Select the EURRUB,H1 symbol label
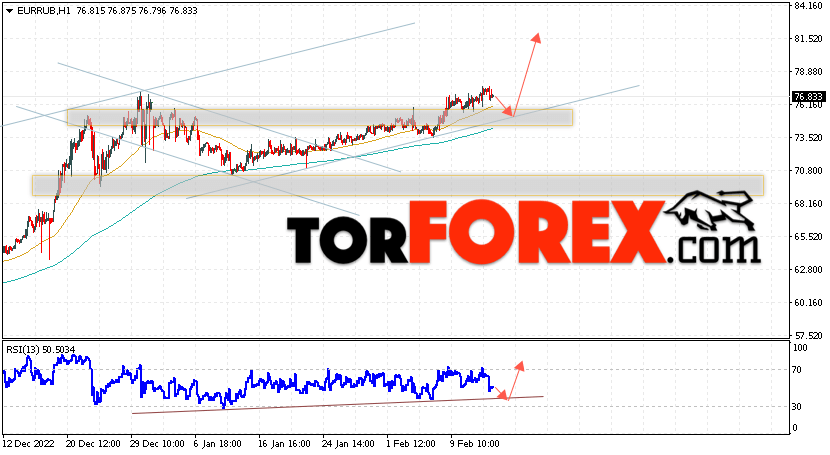 click(43, 11)
